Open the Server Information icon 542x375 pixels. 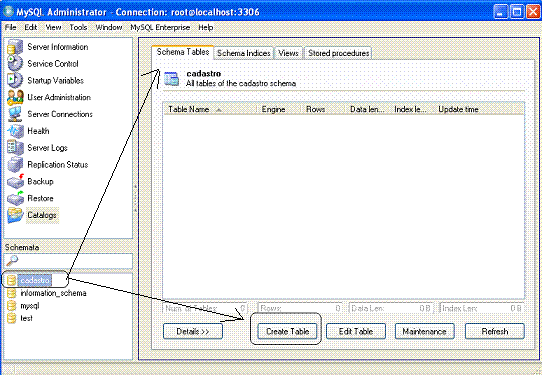(x=15, y=47)
